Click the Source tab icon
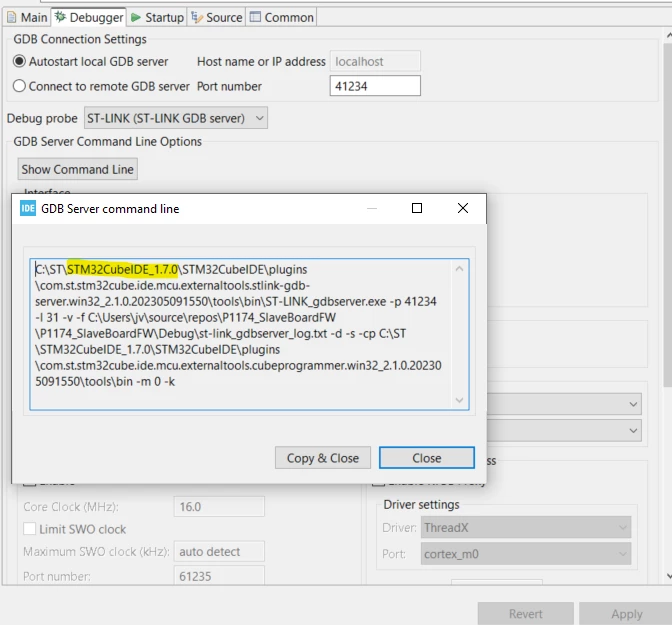Image resolution: width=672 pixels, height=625 pixels. pyautogui.click(x=197, y=17)
